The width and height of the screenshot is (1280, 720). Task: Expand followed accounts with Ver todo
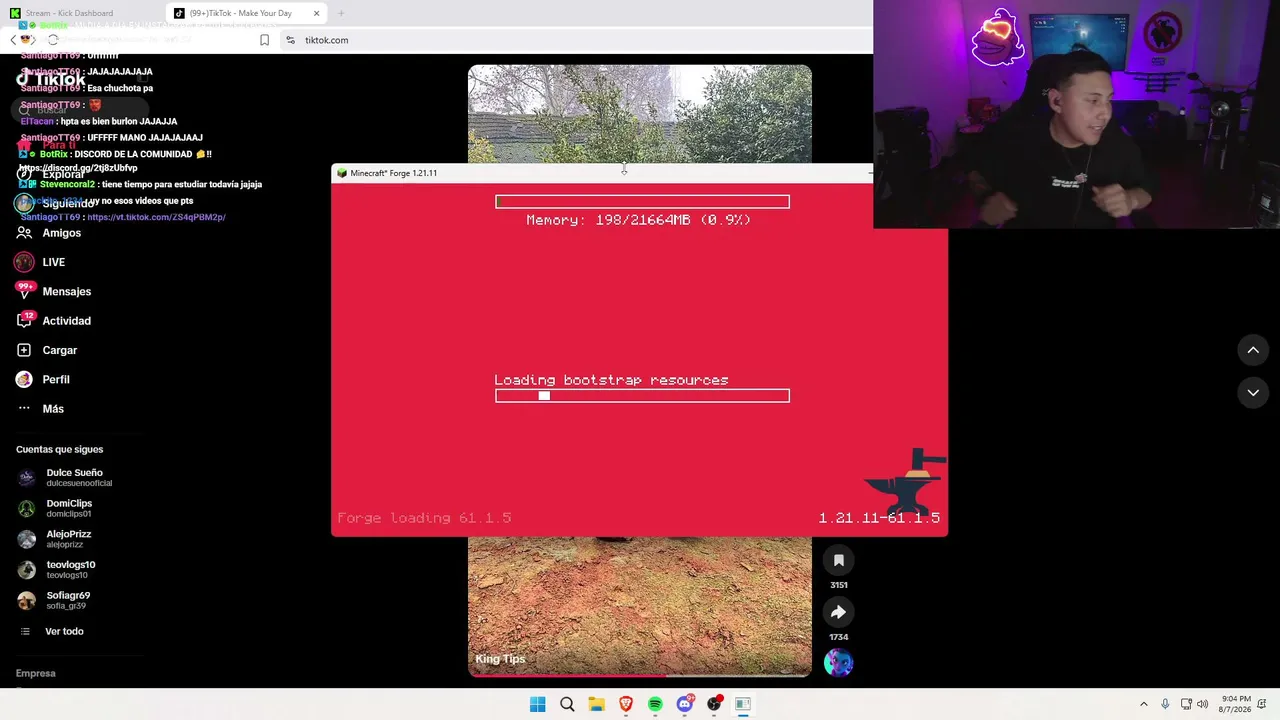pyautogui.click(x=50, y=632)
